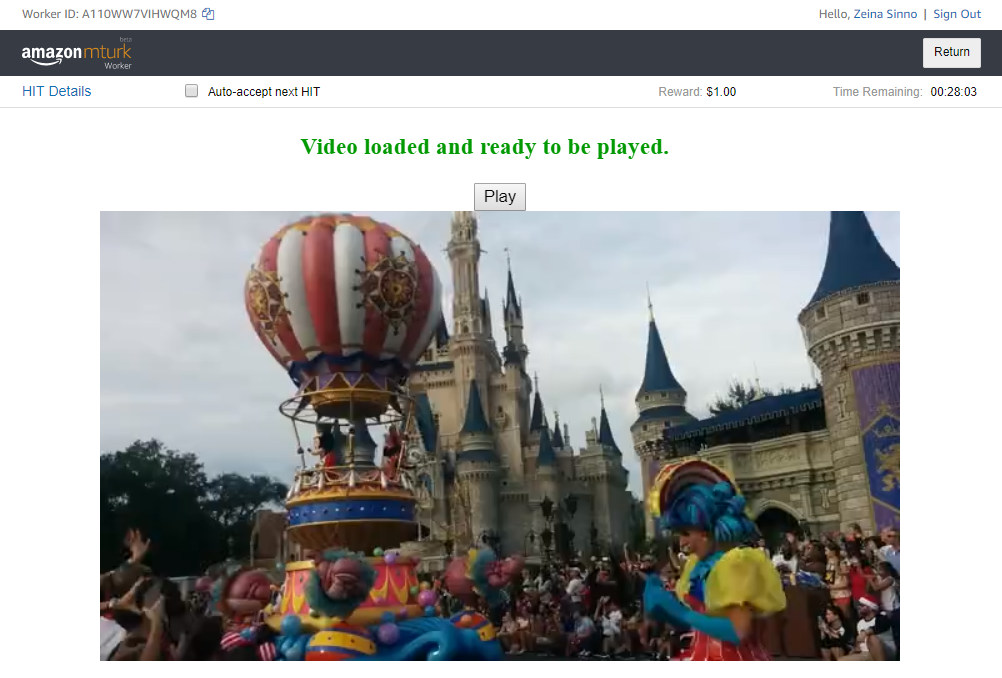Click the central castle tower in video
Viewport: 1002px width, 678px height.
coord(465,300)
